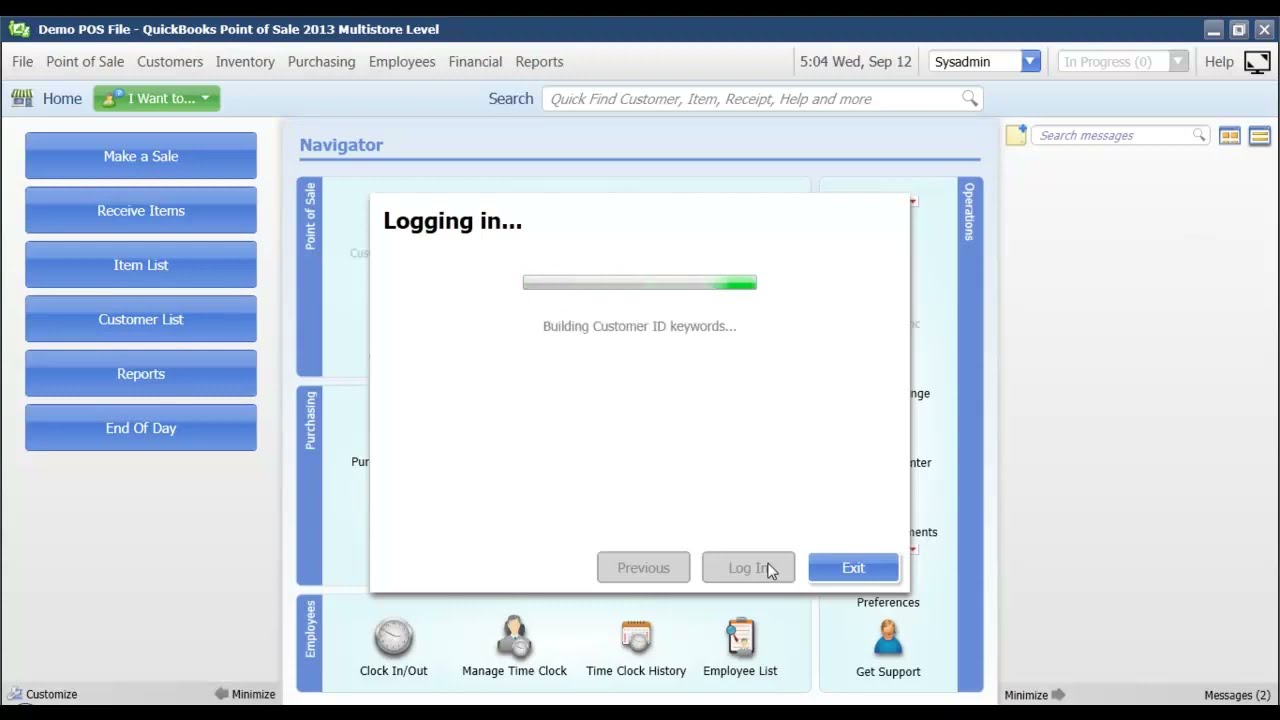Click the magnifier in Search messages box
Image resolution: width=1280 pixels, height=720 pixels.
(1199, 135)
